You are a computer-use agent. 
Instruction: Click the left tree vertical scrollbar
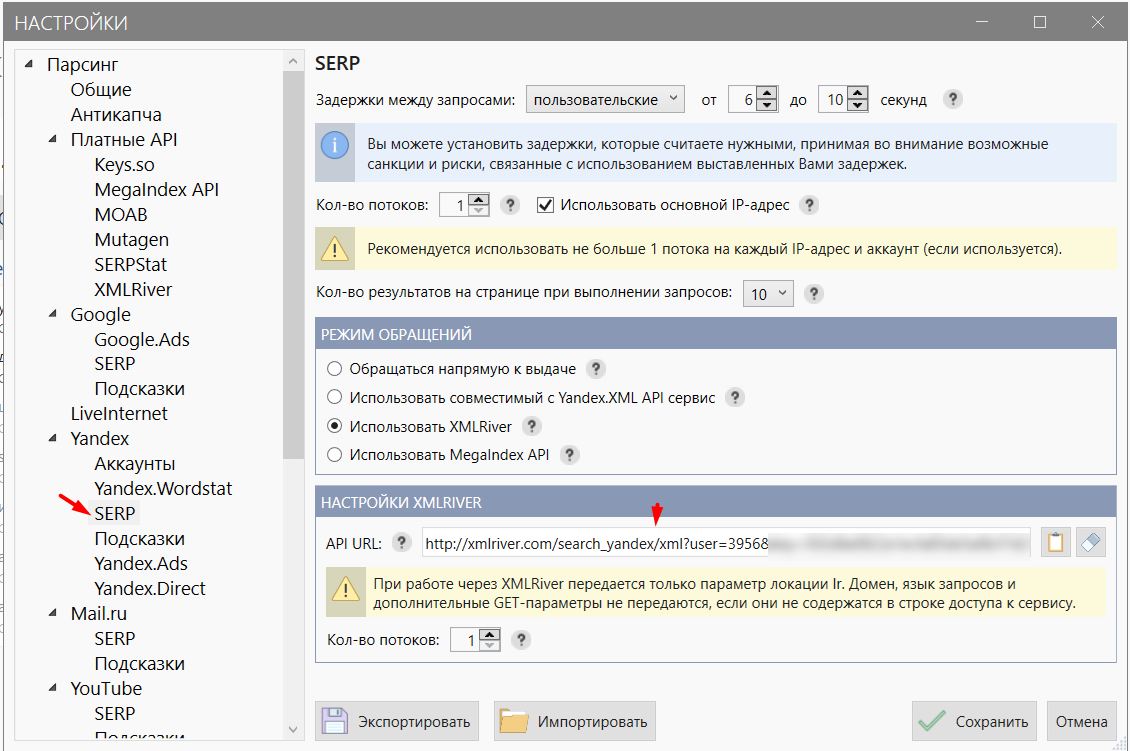pyautogui.click(x=293, y=394)
